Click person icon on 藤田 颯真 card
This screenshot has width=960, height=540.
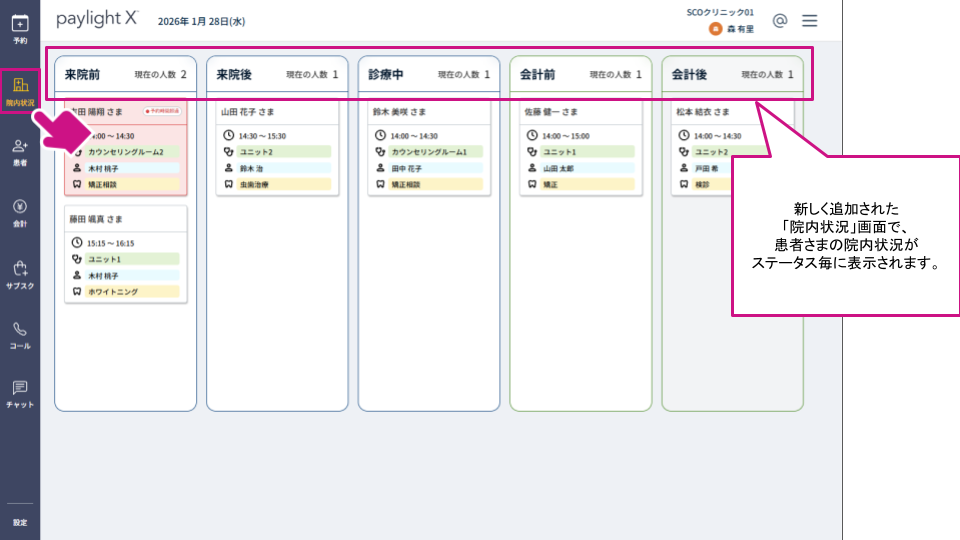click(77, 276)
